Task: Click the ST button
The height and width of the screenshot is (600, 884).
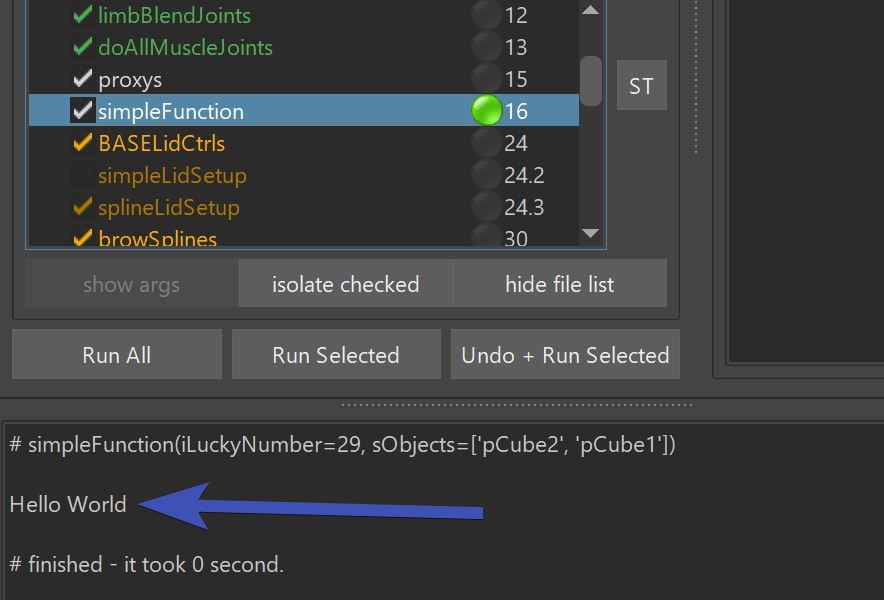Action: point(642,85)
